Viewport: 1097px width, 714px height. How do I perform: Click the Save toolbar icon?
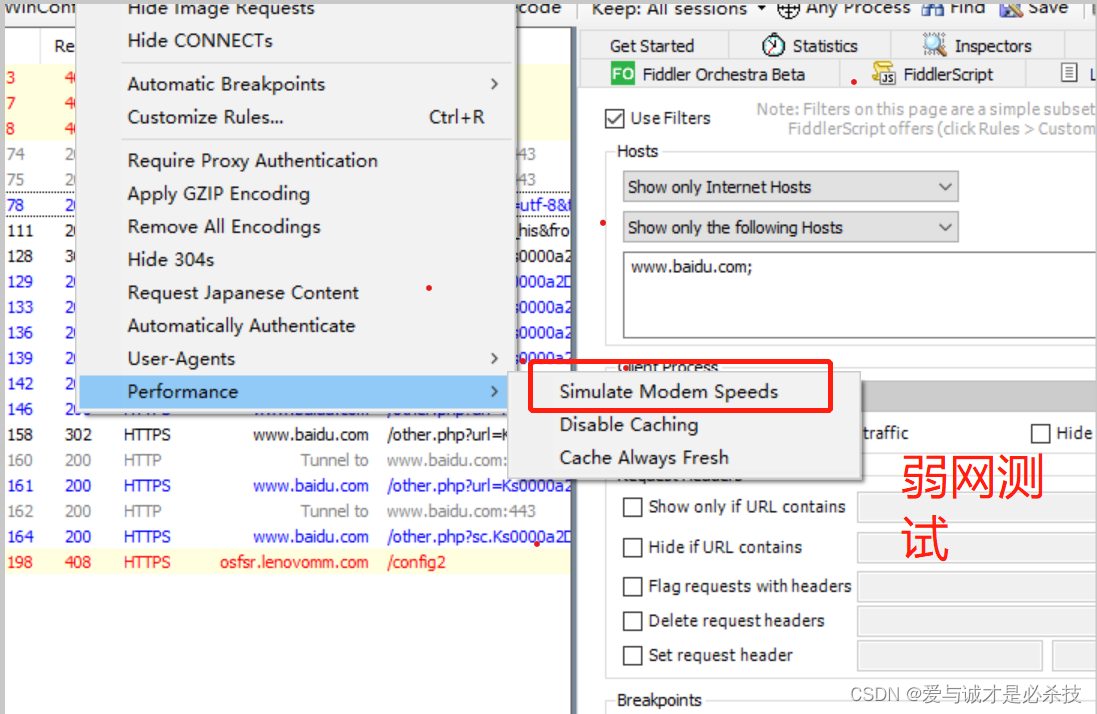(x=1011, y=9)
